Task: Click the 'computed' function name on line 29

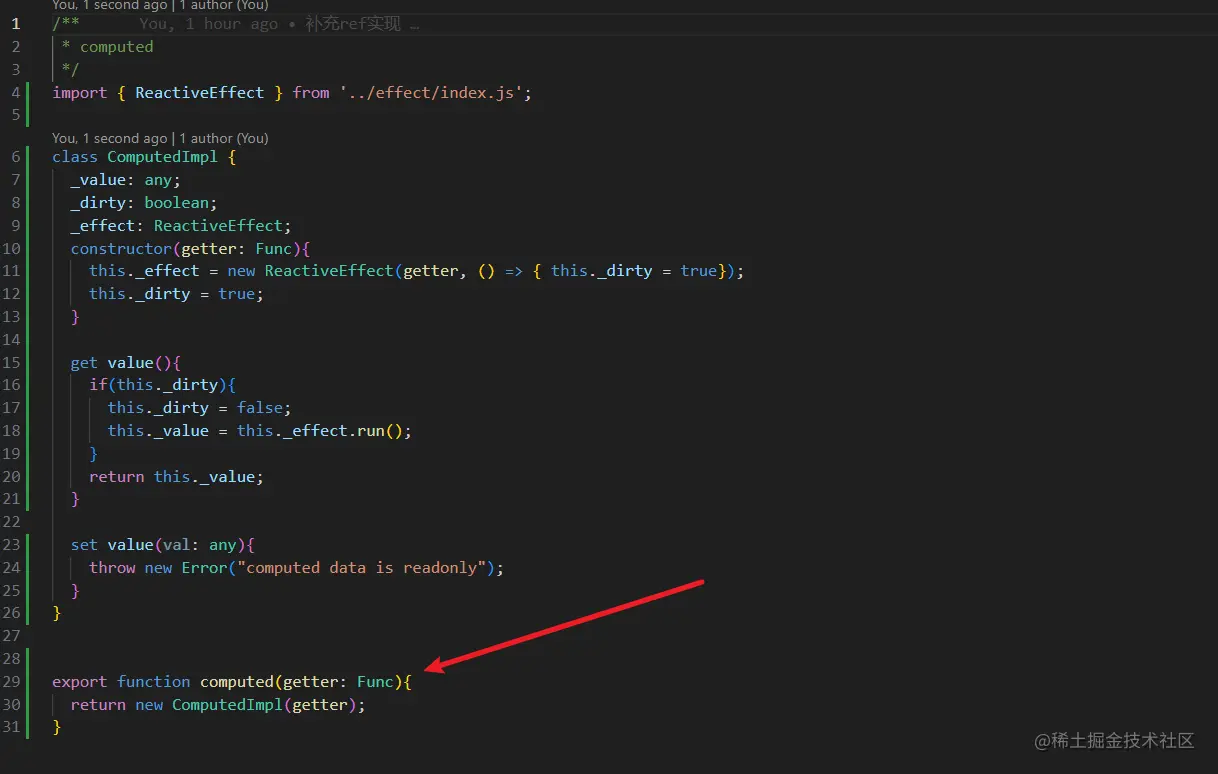Action: (237, 682)
